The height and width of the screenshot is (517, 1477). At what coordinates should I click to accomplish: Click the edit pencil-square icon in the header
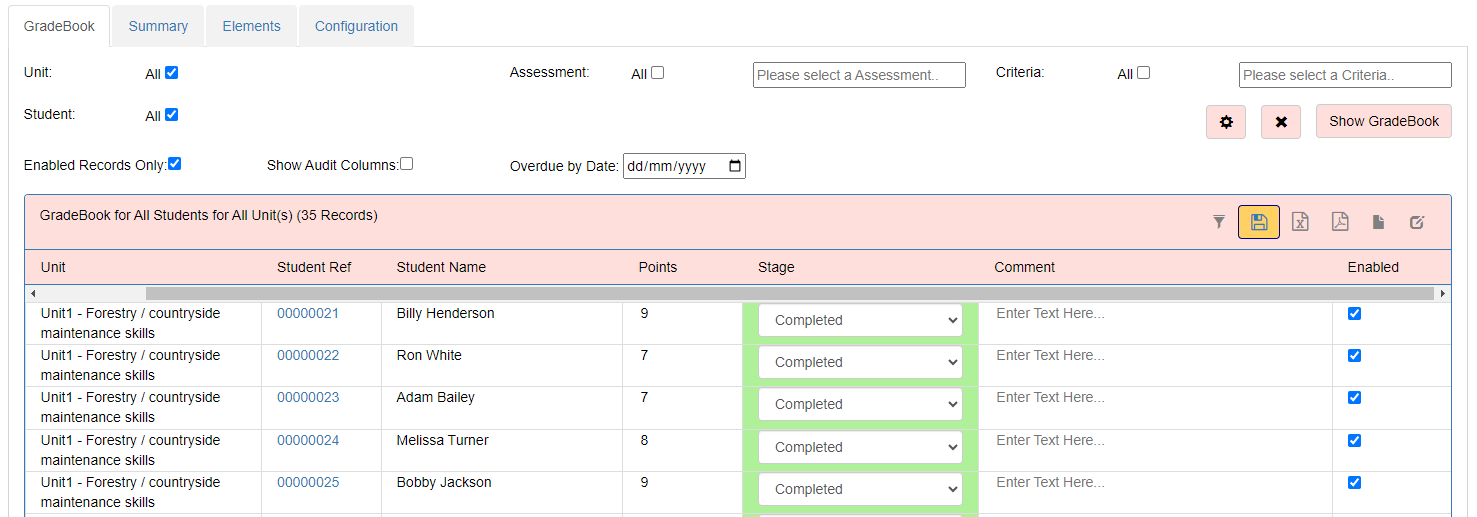pos(1417,222)
